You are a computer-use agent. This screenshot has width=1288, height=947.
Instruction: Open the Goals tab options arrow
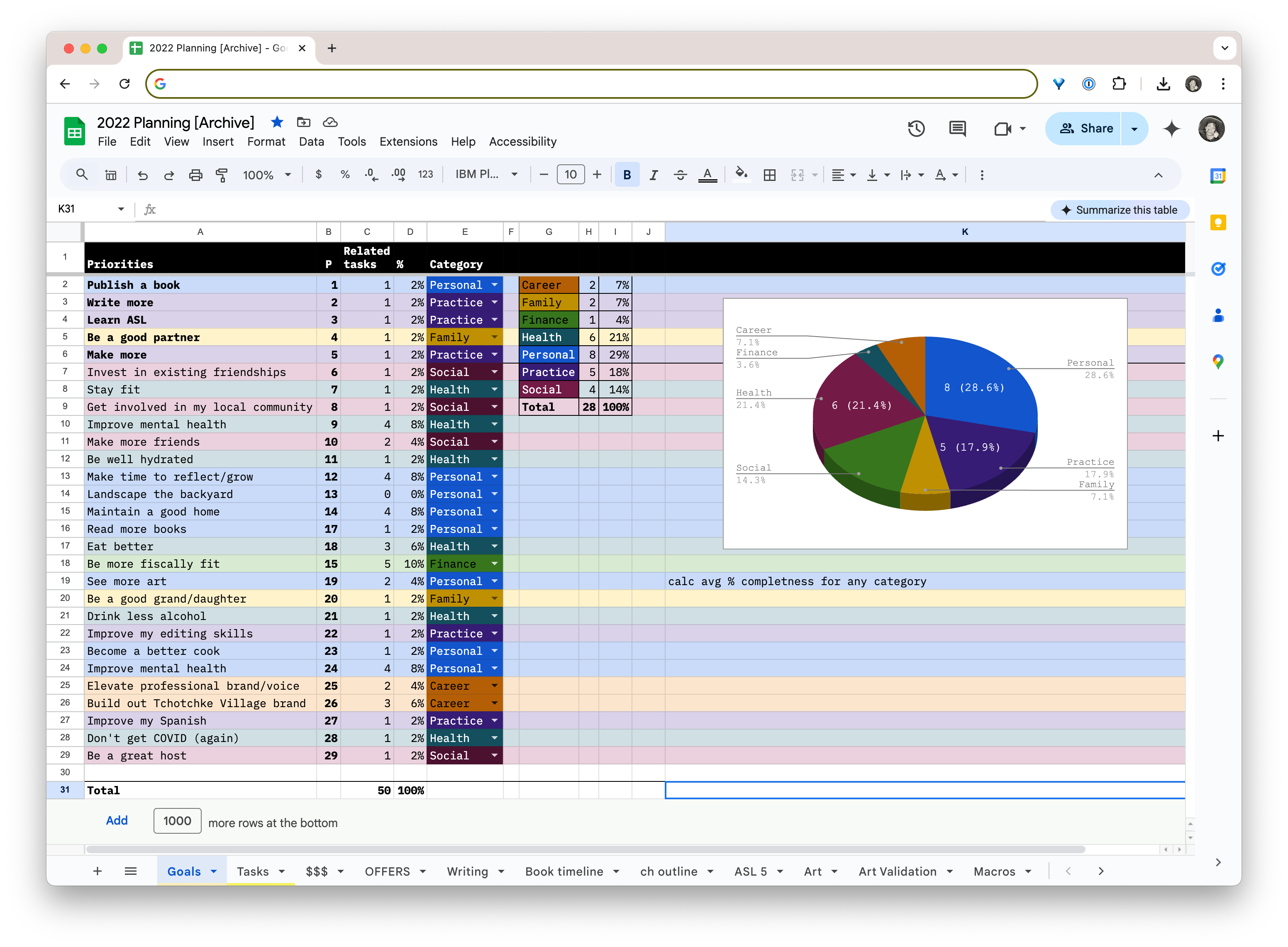pyautogui.click(x=213, y=871)
